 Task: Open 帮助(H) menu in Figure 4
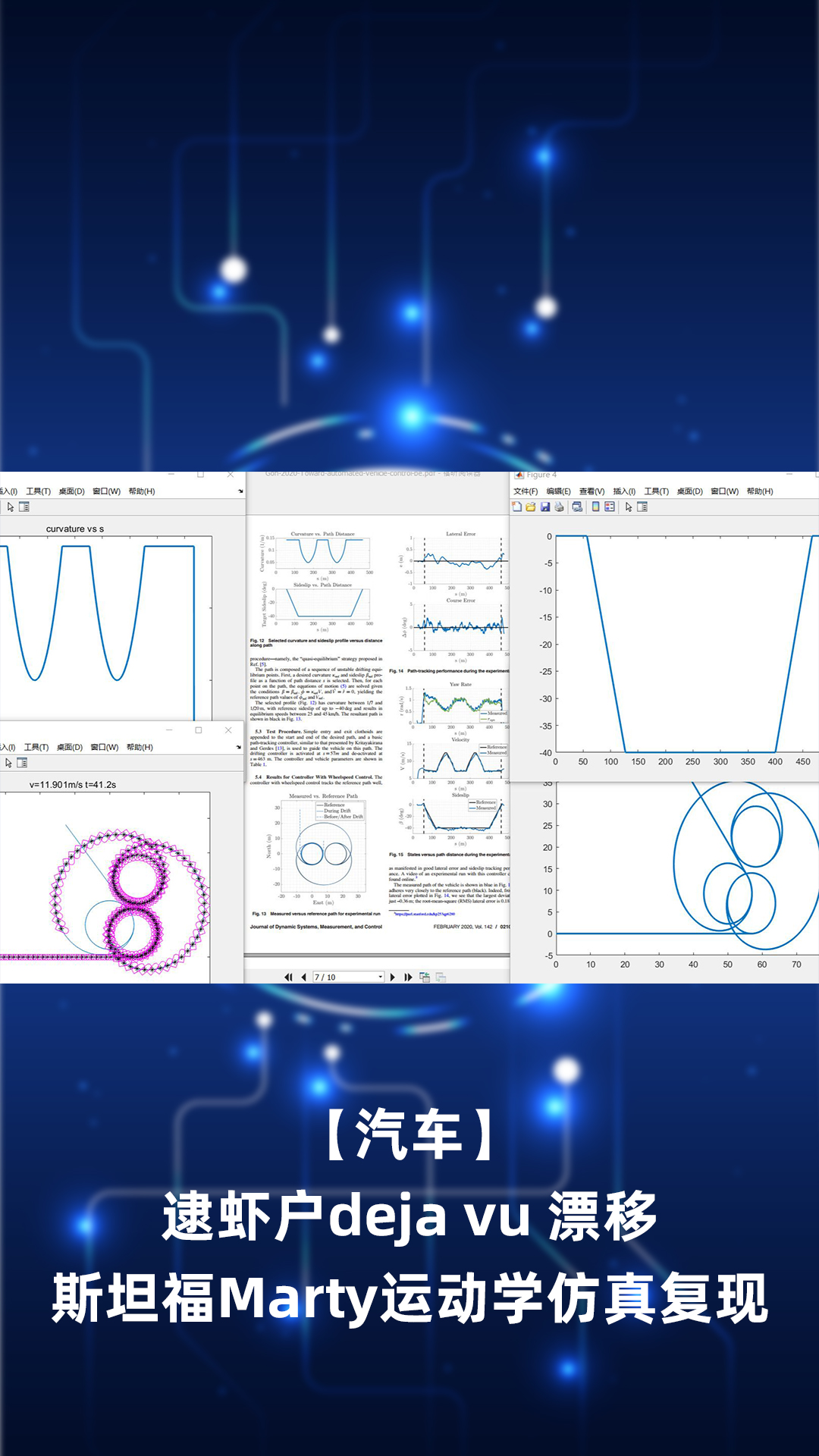click(760, 491)
